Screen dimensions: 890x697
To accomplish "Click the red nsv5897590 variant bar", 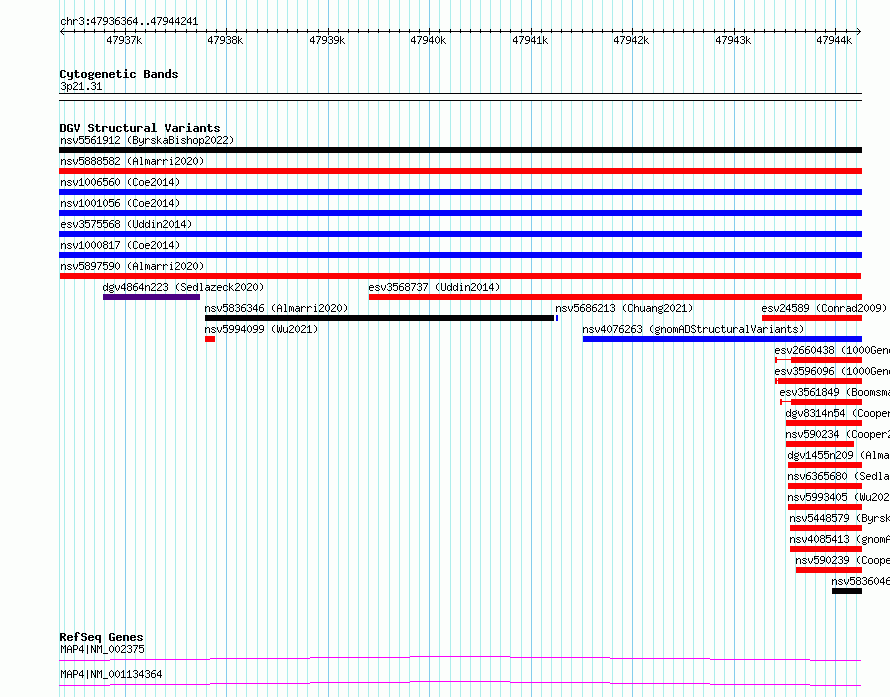I will (x=460, y=276).
